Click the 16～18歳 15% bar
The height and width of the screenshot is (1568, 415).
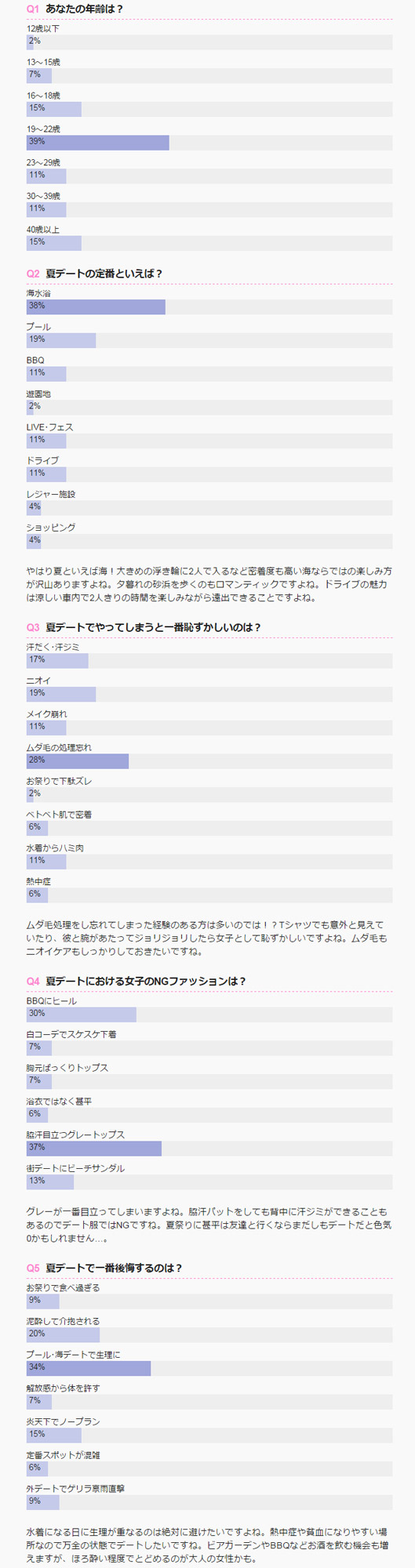pos(209,108)
